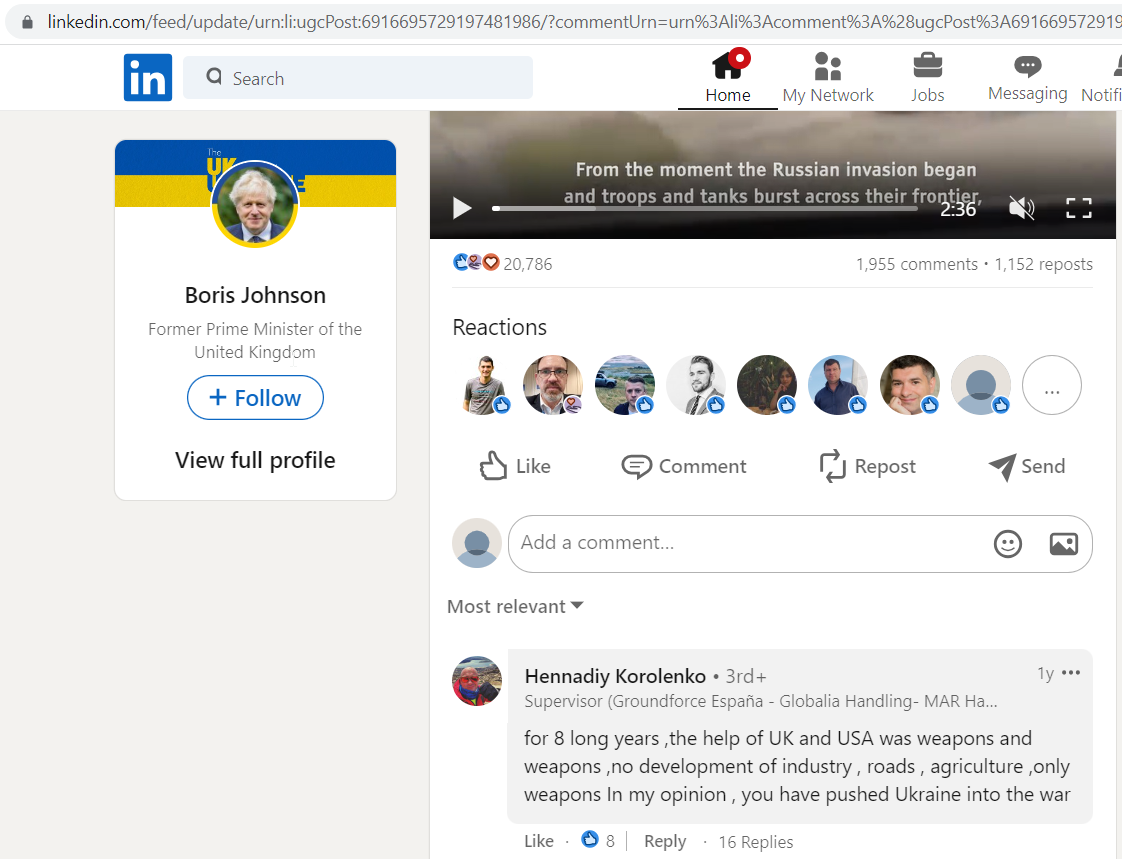
Task: Repost this post
Action: (867, 466)
